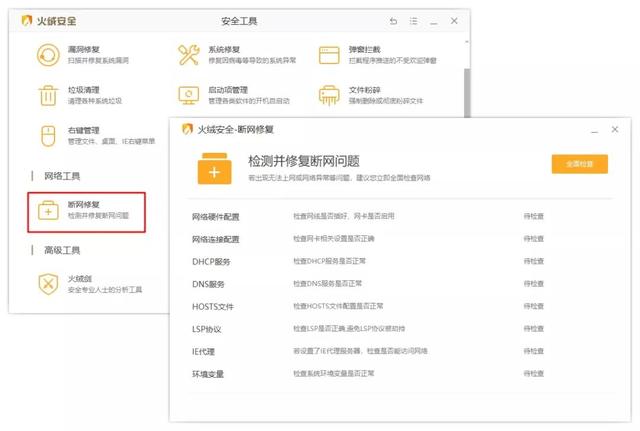Open the 漏洞修复 tool icon

point(48,55)
